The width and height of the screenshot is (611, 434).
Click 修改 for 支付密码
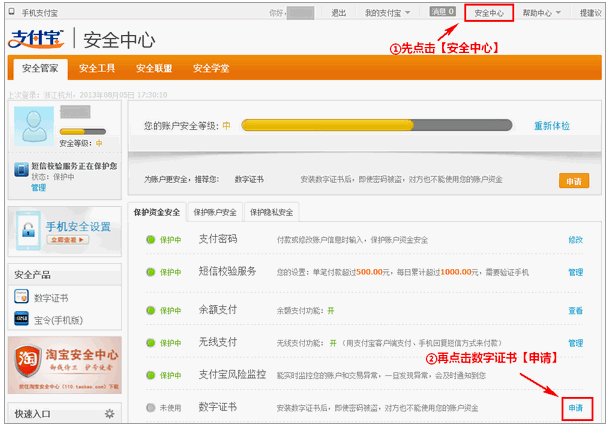(575, 240)
